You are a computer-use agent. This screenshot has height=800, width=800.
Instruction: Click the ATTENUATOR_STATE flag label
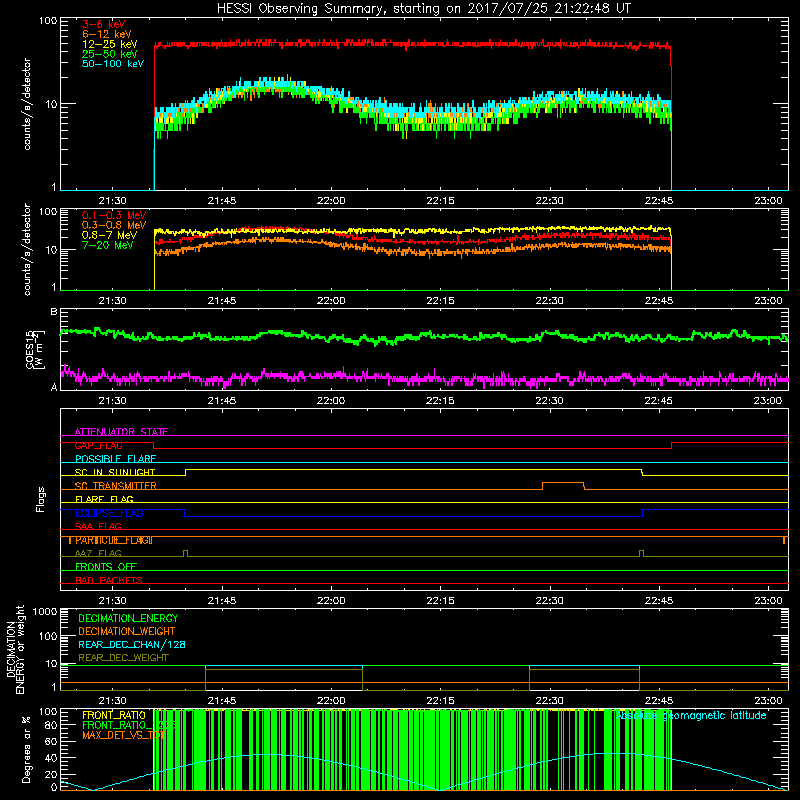121,432
